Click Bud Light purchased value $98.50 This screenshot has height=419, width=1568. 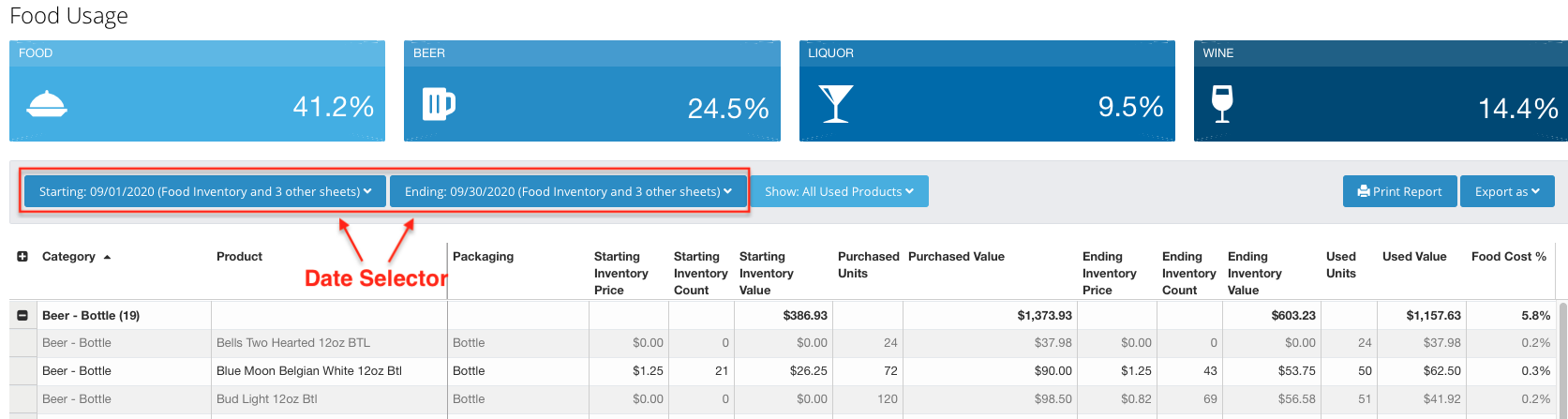click(1053, 399)
